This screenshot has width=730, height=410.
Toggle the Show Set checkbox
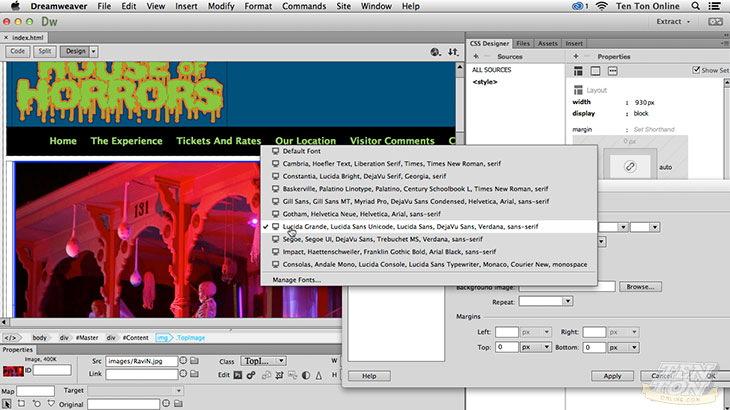696,70
